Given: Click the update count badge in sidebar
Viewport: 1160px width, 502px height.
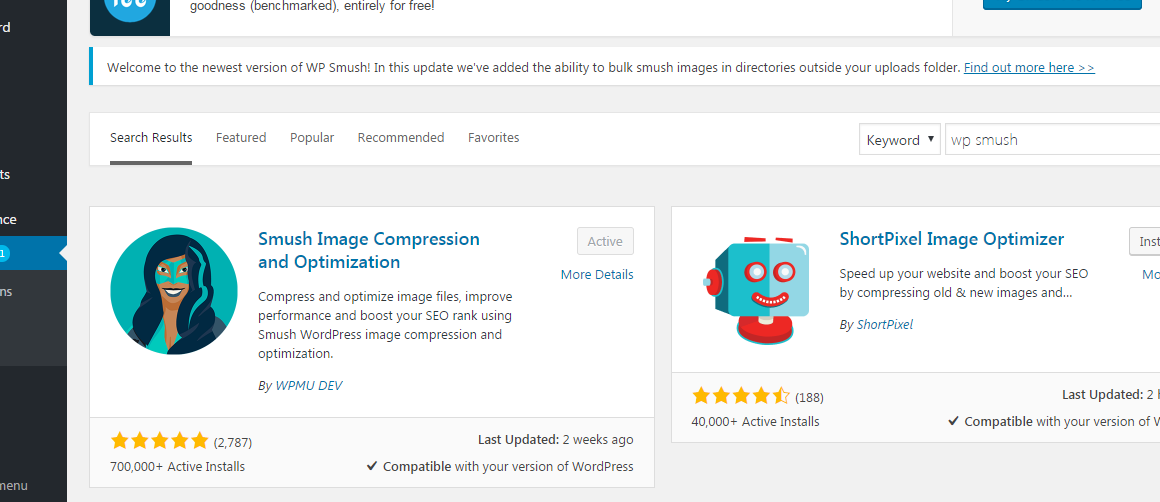Looking at the screenshot, I should [2, 254].
